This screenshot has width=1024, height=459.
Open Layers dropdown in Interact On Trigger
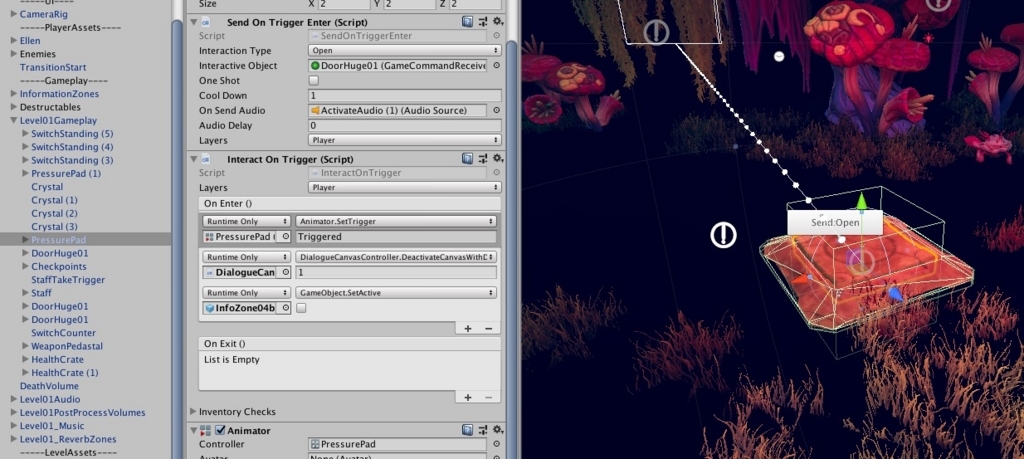click(x=404, y=187)
